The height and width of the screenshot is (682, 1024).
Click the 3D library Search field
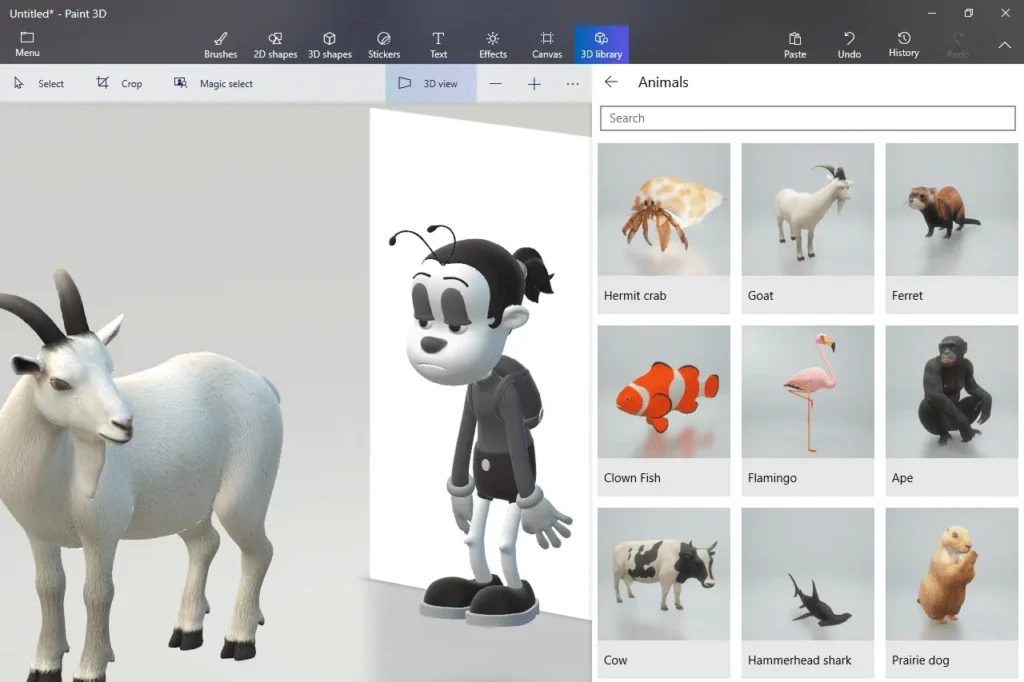point(808,118)
